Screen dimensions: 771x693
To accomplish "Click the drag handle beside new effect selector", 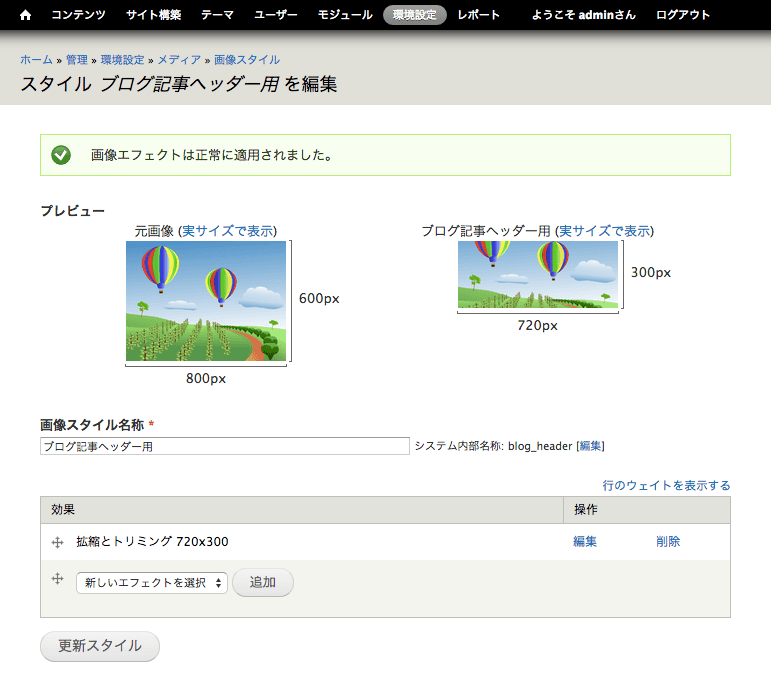I will [58, 578].
